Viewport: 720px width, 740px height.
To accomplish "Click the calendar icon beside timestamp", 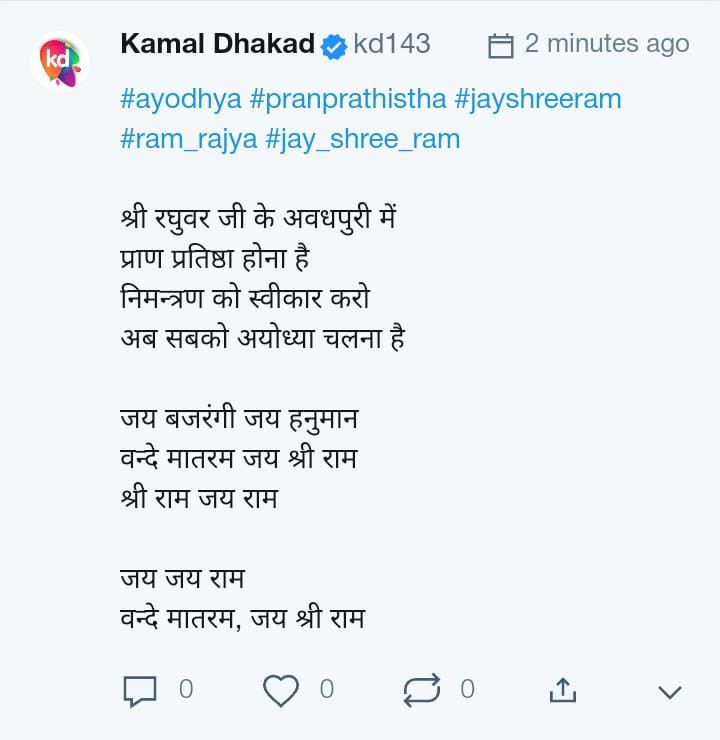I will 500,45.
